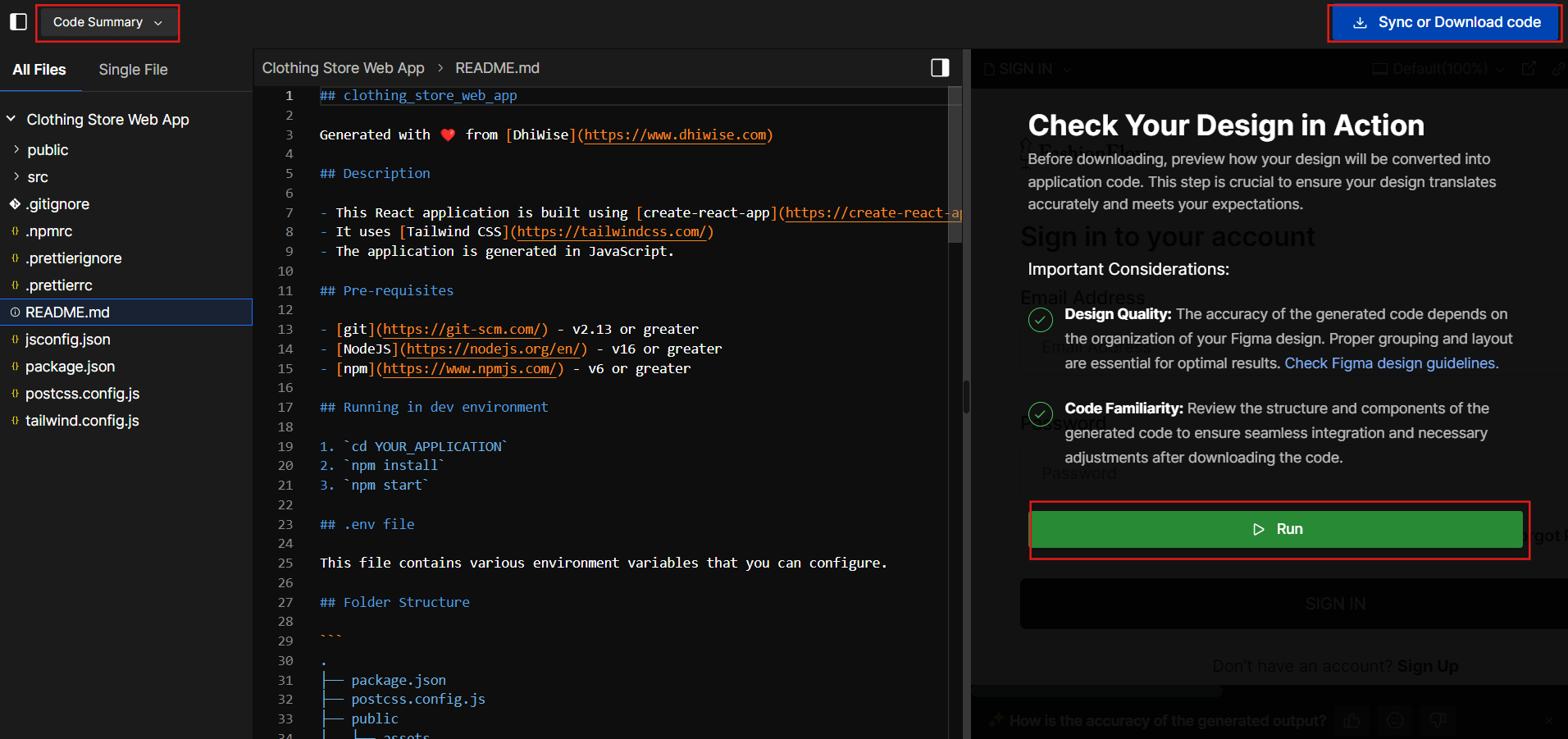
Task: Open the tailwind.config.js file
Action: coord(82,421)
